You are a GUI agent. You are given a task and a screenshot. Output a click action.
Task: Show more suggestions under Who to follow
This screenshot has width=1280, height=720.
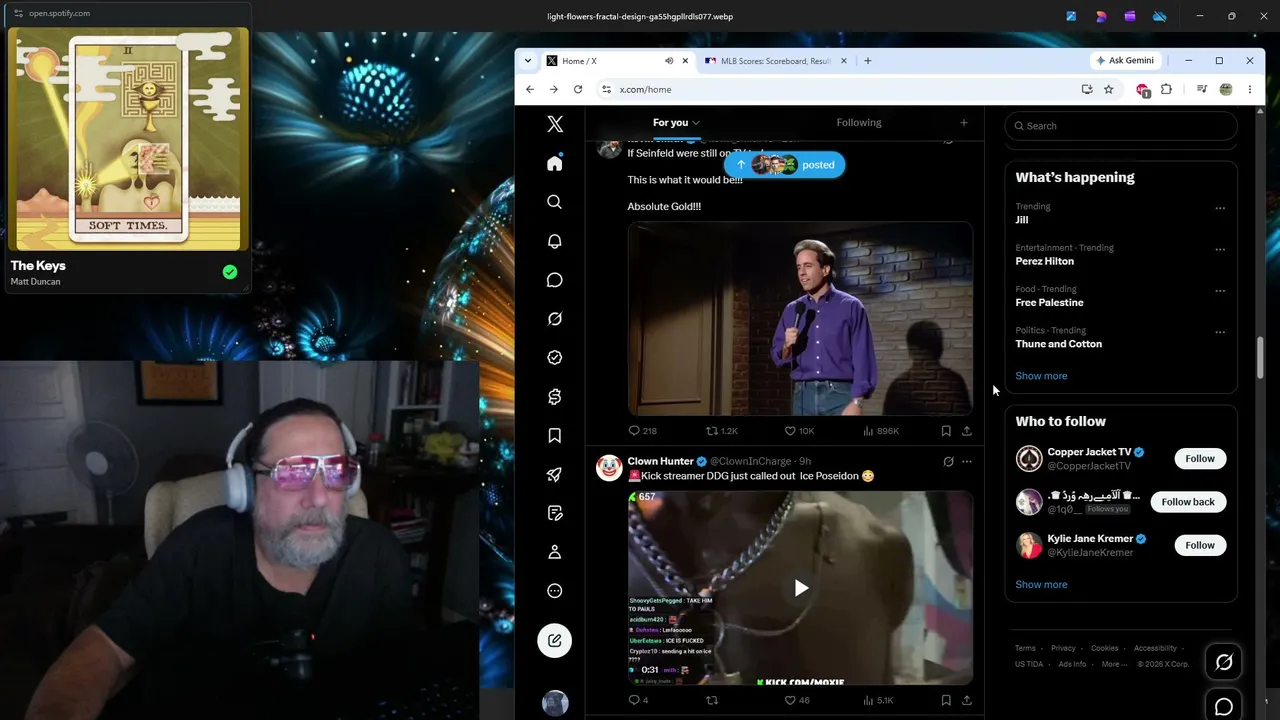tap(1041, 585)
